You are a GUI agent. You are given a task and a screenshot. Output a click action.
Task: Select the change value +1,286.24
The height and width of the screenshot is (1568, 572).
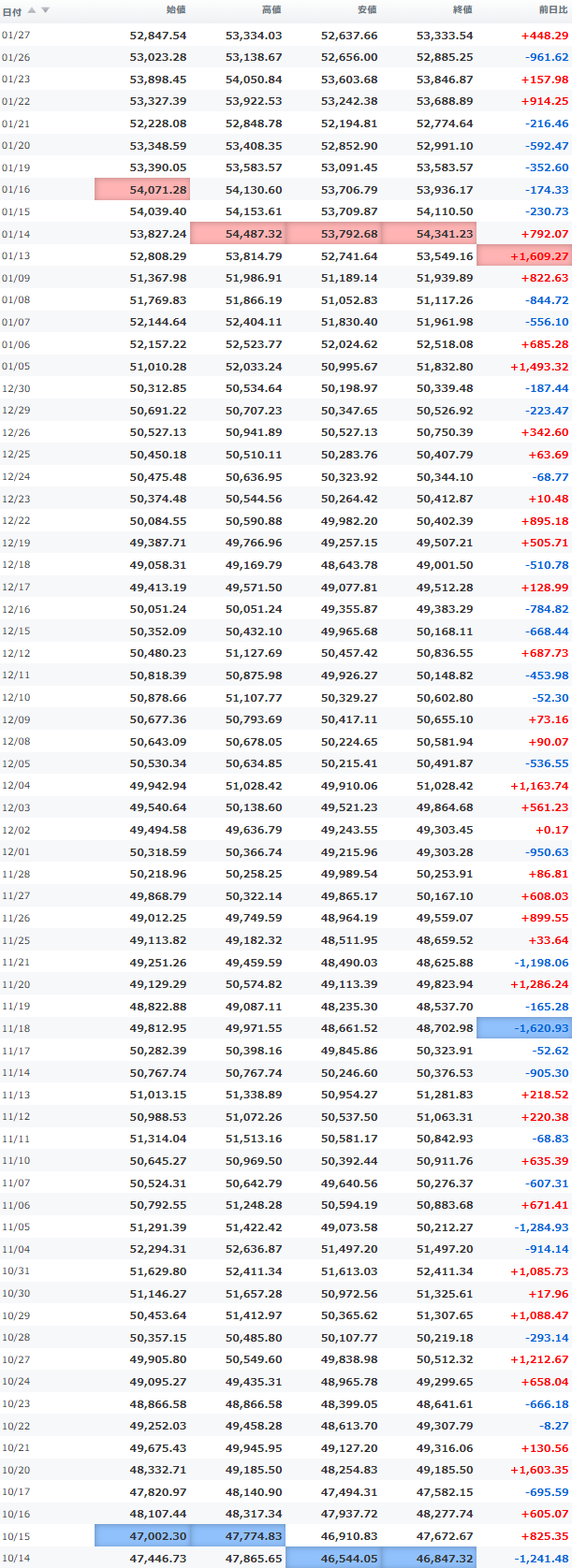tap(539, 984)
